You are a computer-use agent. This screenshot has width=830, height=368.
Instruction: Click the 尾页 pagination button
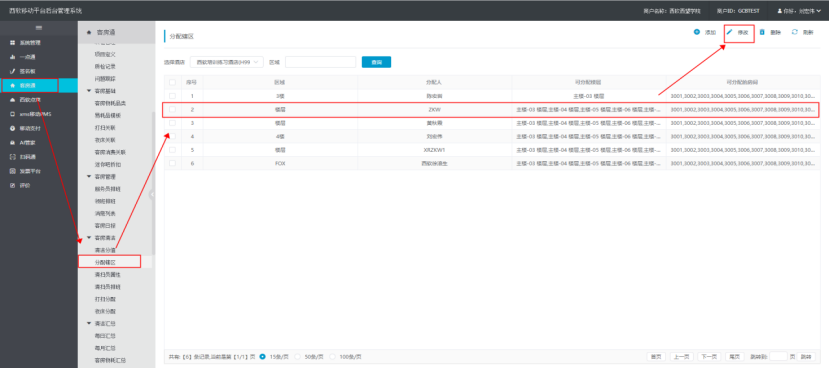(x=735, y=357)
